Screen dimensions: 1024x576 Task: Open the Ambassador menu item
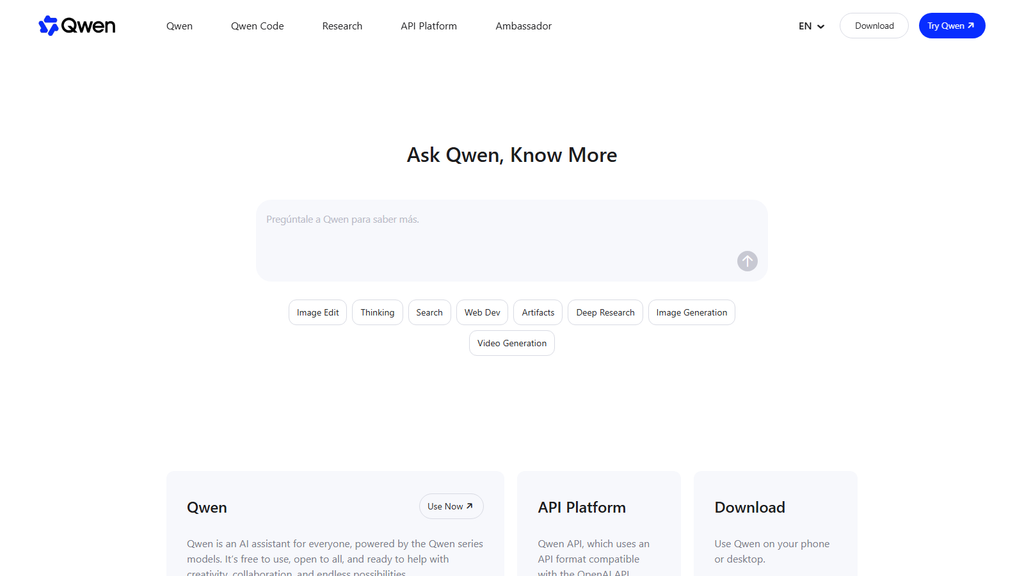523,26
